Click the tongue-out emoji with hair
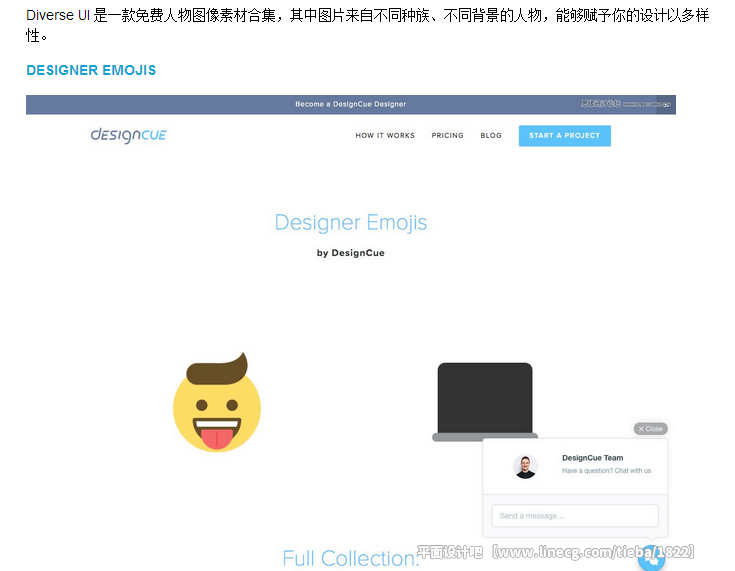Viewport: 735px width, 571px height. click(x=217, y=403)
